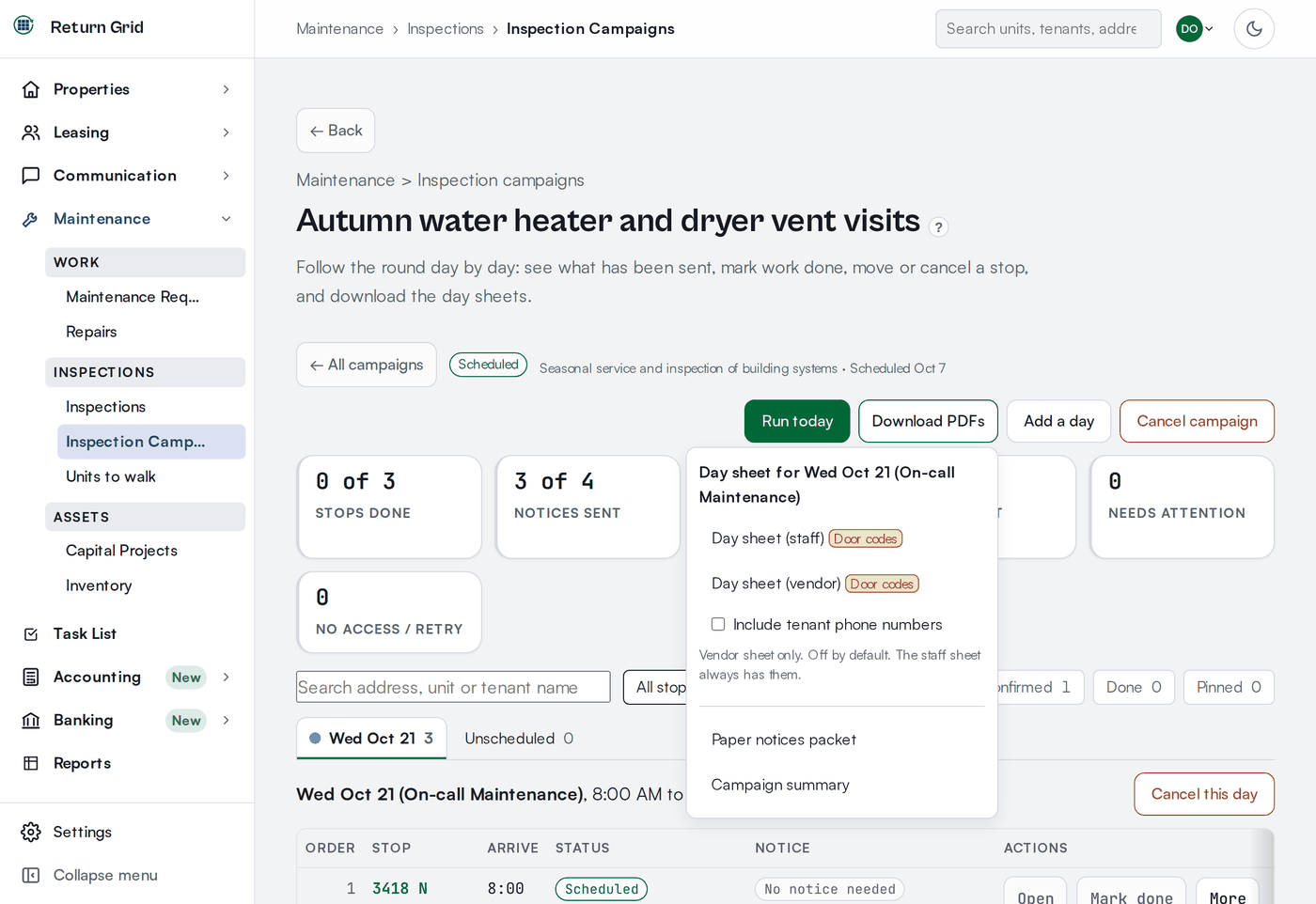Return to All campaigns
The height and width of the screenshot is (904, 1316).
click(367, 365)
